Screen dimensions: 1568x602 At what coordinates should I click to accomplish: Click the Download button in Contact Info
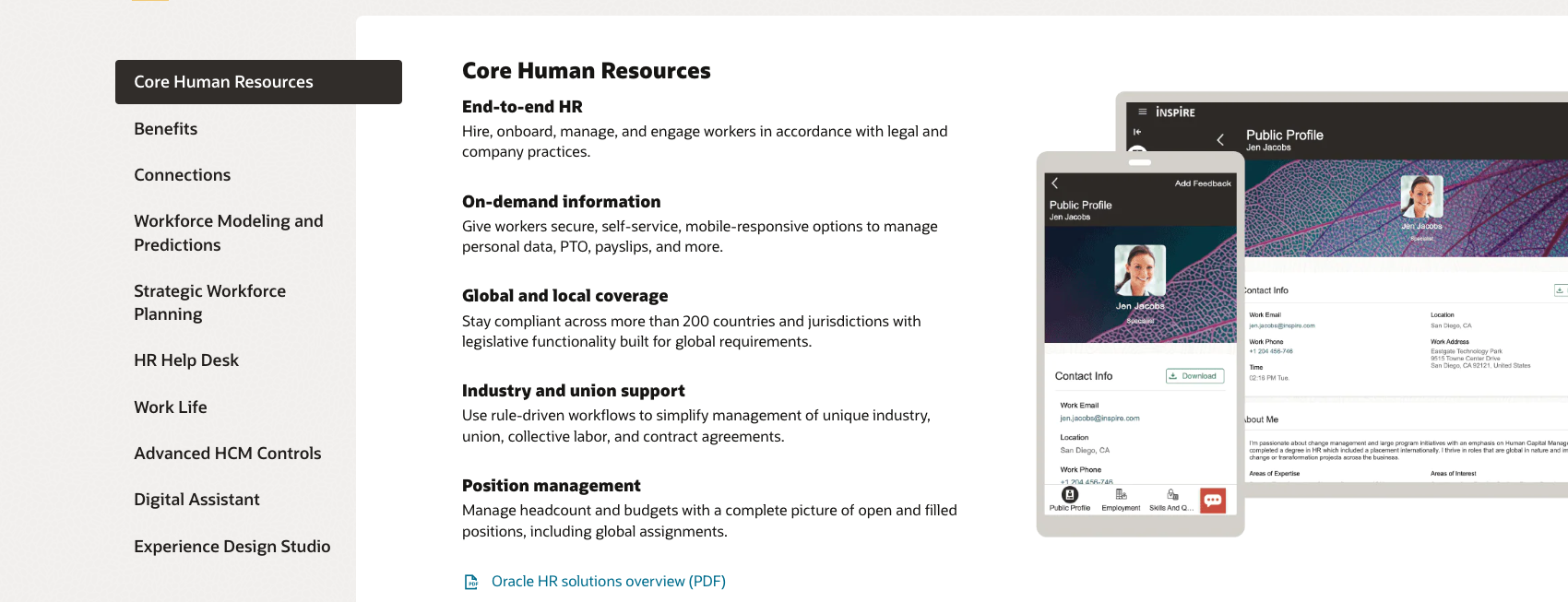(1194, 376)
